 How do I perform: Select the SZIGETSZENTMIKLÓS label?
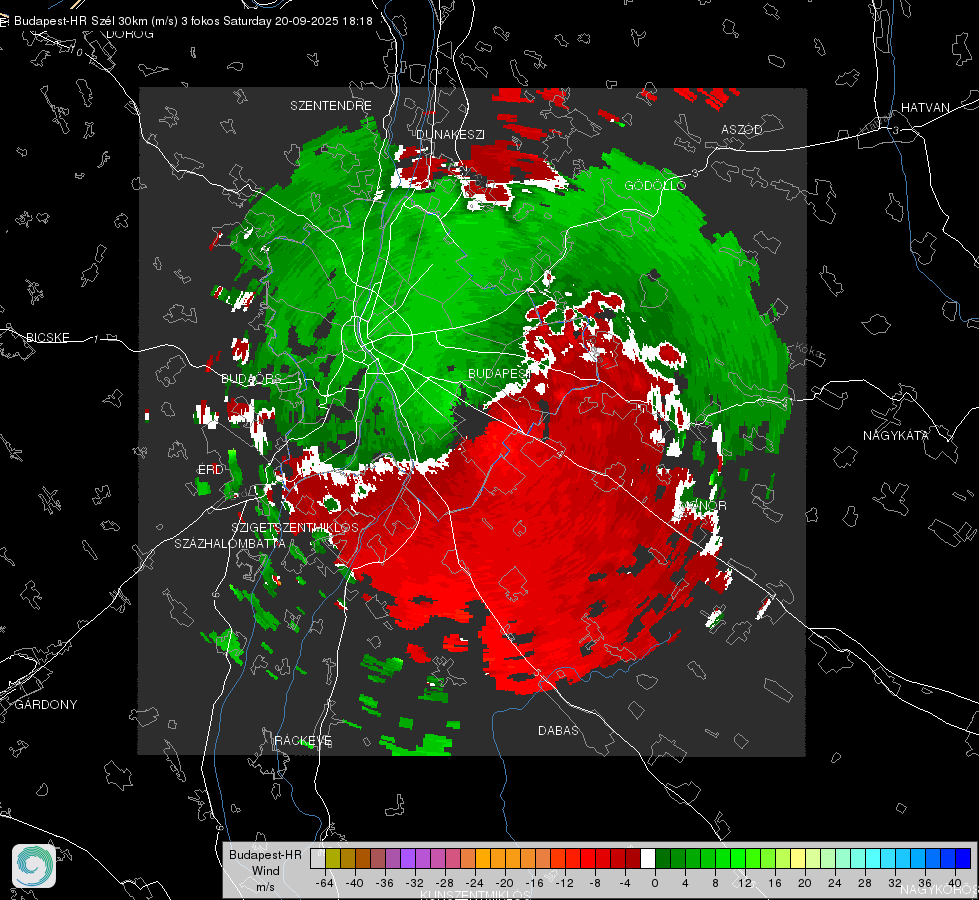[295, 527]
